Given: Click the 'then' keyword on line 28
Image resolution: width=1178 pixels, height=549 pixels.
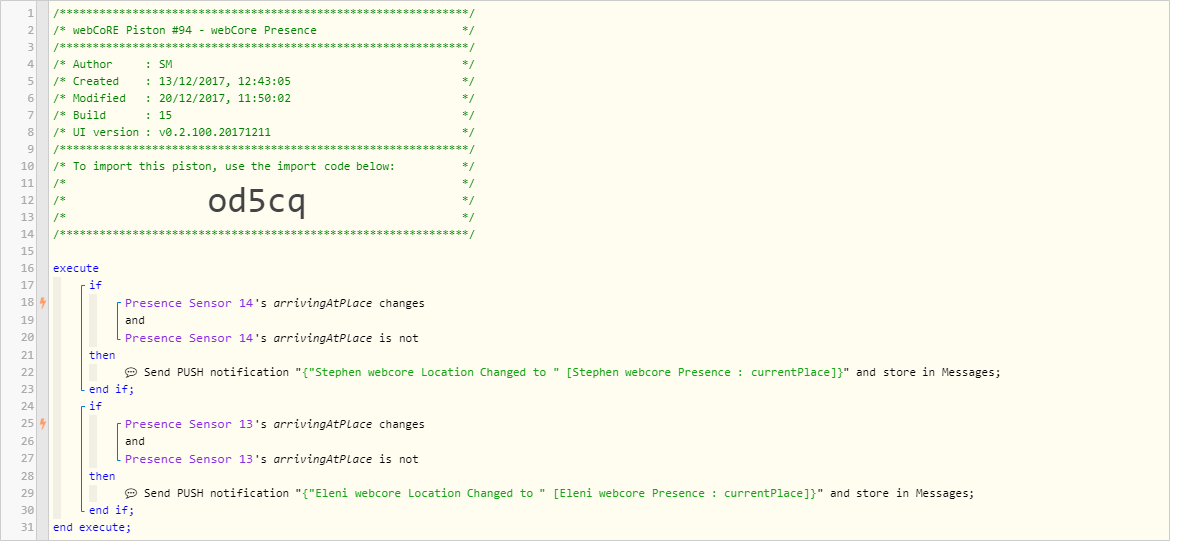Looking at the screenshot, I should point(102,476).
